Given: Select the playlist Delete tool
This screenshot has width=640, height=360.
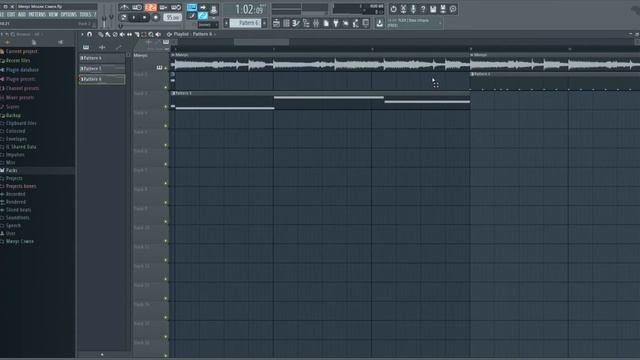Looking at the screenshot, I should click(115, 34).
